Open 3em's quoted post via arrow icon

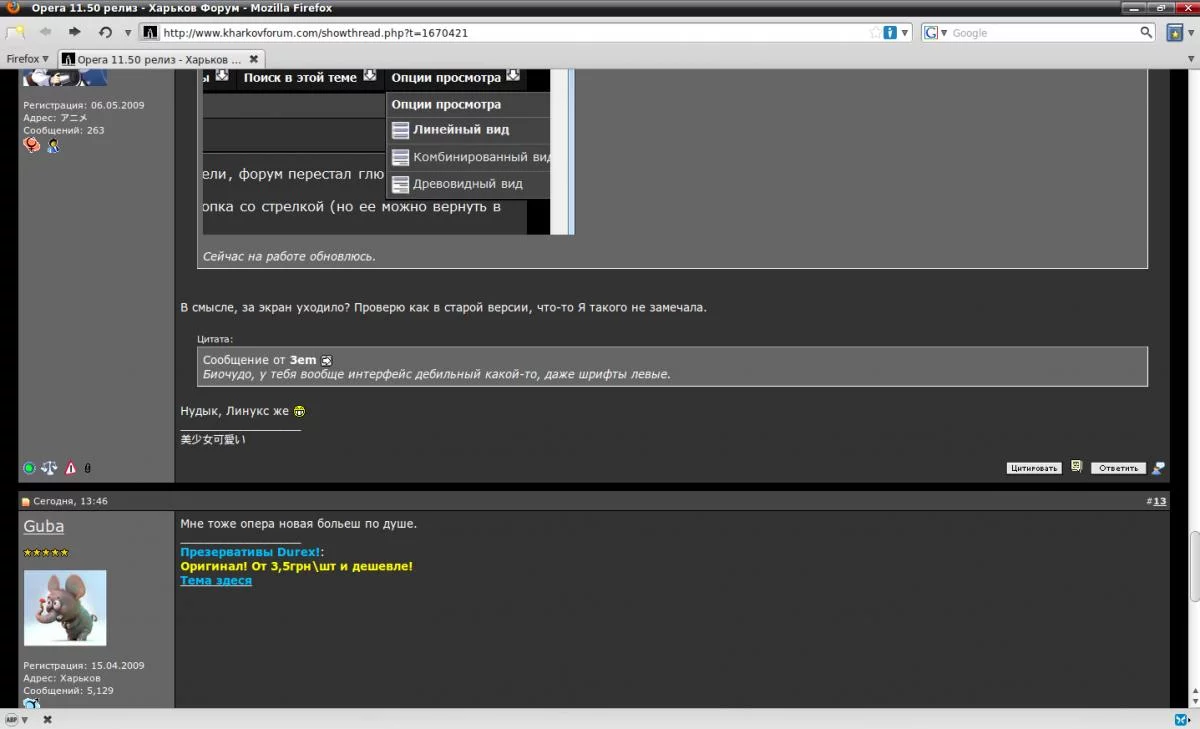[326, 359]
